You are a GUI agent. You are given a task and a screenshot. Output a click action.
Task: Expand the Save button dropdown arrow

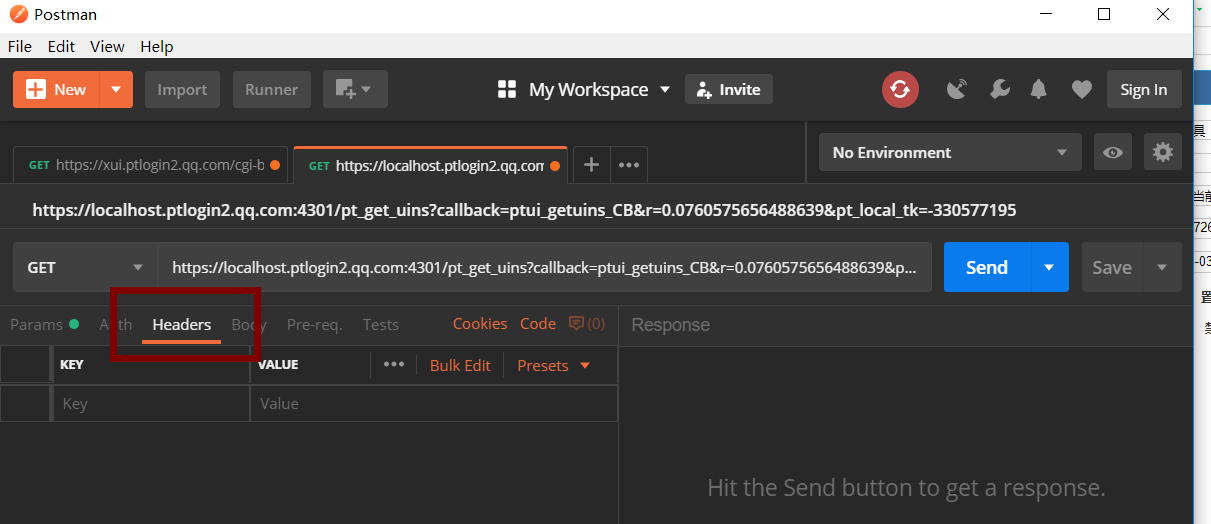click(1162, 268)
